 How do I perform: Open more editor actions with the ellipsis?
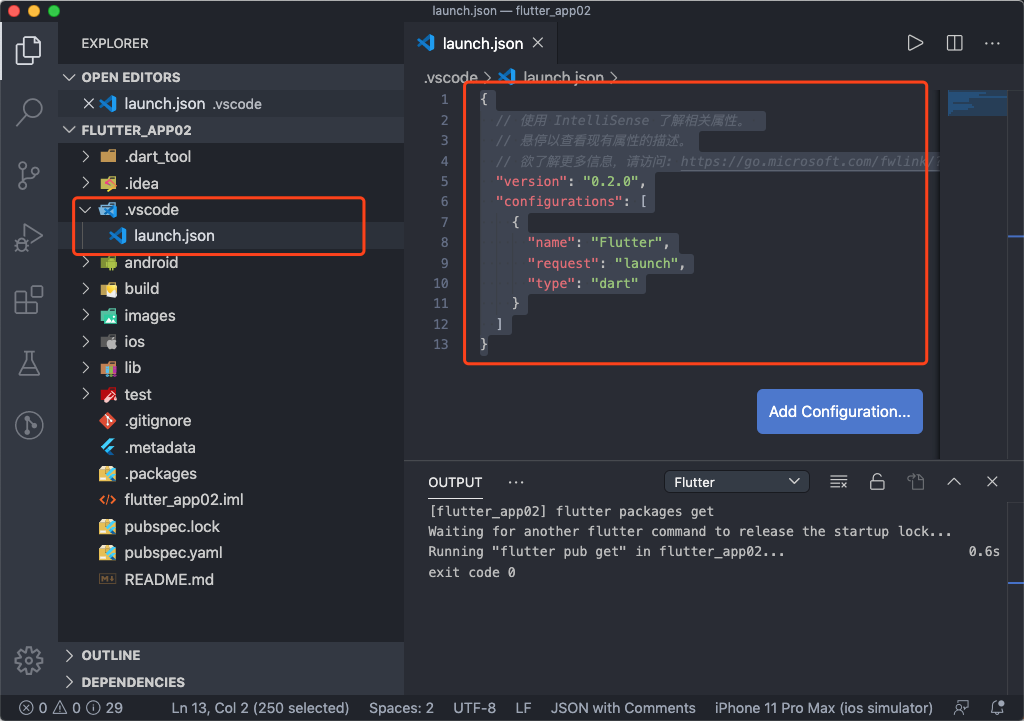[x=992, y=43]
